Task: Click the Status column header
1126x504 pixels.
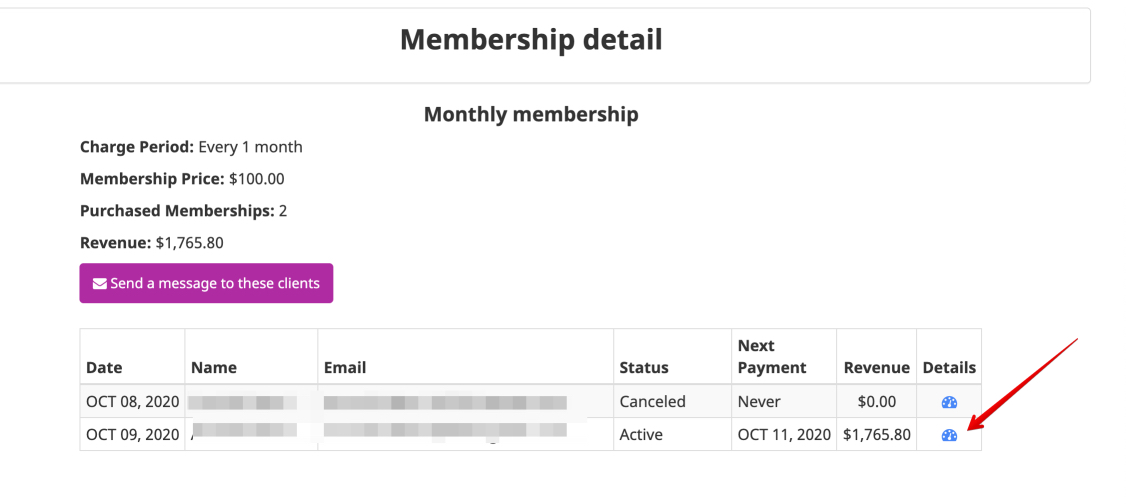Action: coord(644,368)
